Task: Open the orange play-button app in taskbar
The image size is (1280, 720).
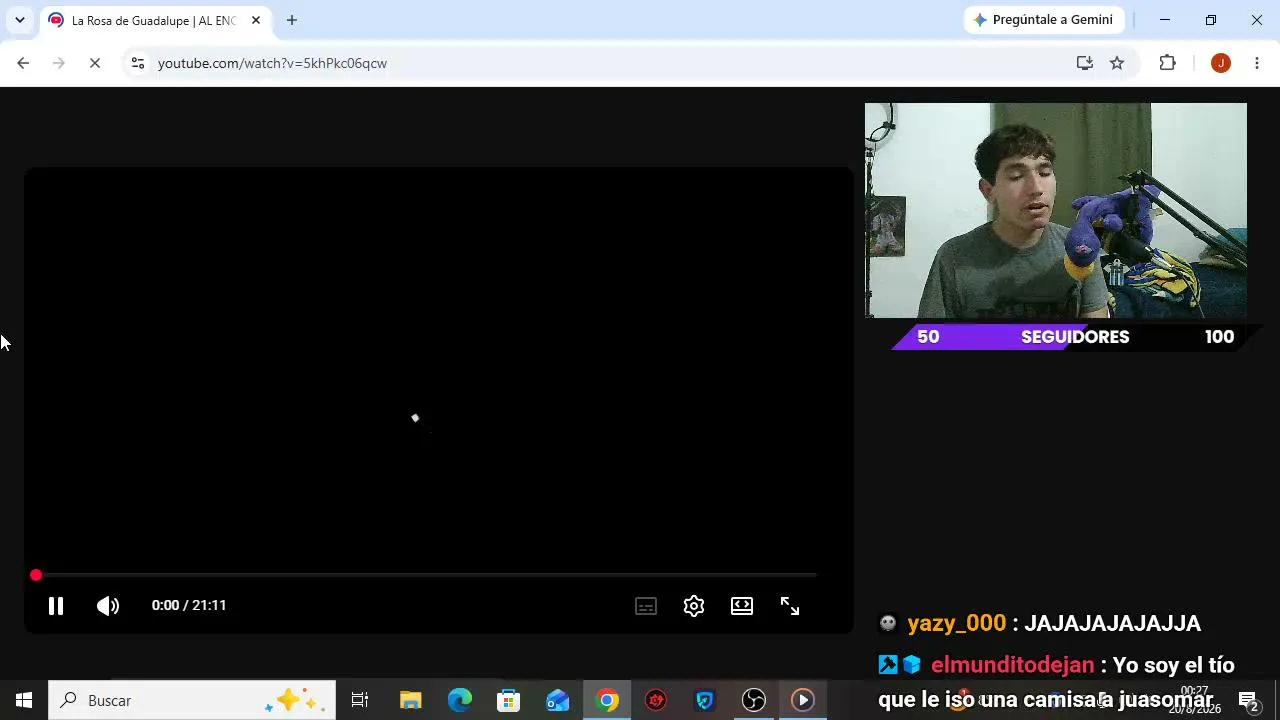Action: [803, 700]
